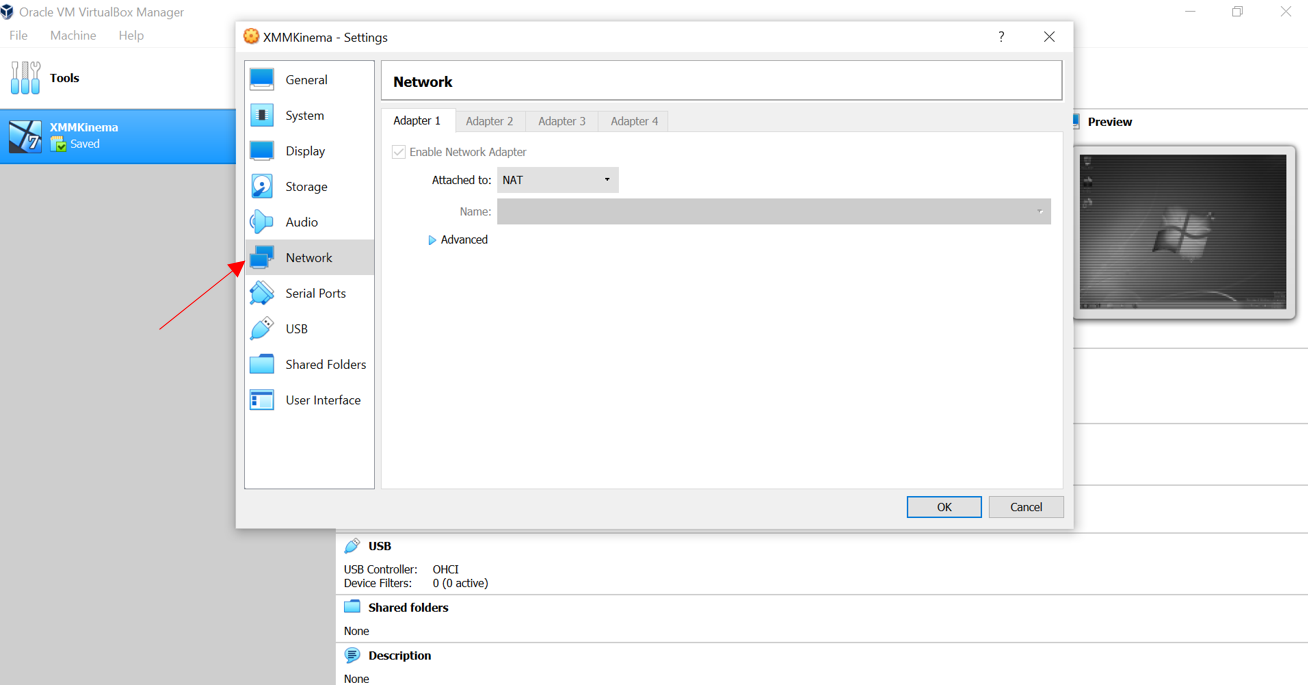Open the Machine menu
Image resolution: width=1308 pixels, height=685 pixels.
[x=73, y=35]
